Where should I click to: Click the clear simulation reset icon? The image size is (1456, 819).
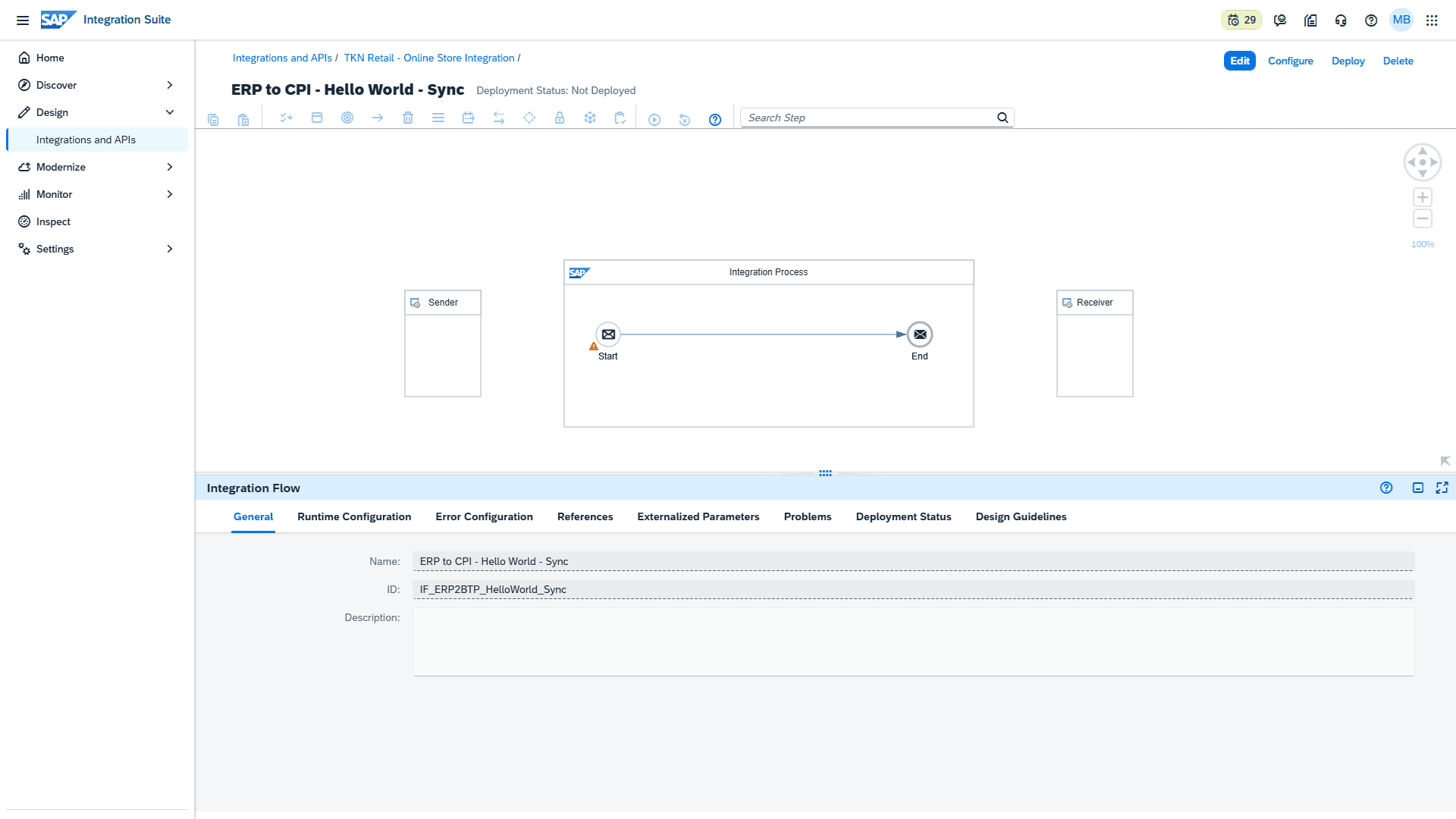685,119
